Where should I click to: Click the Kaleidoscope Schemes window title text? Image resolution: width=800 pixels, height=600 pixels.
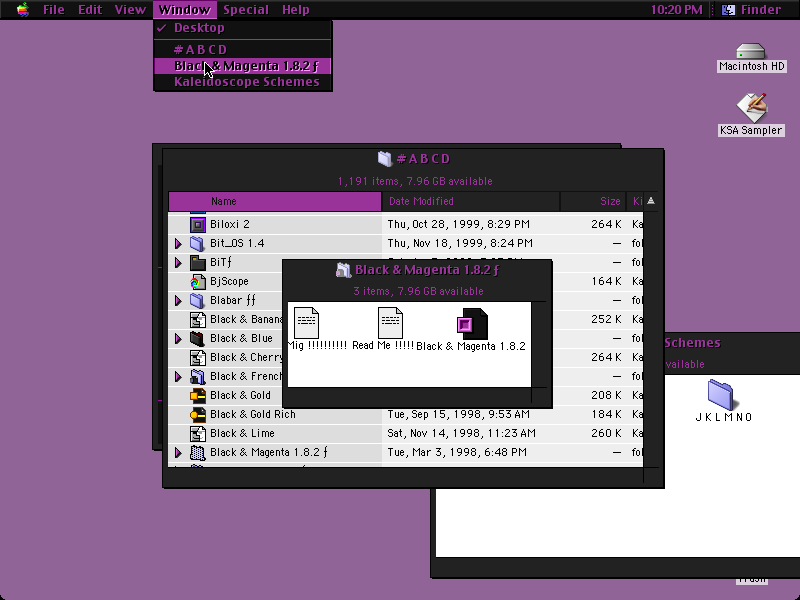692,343
